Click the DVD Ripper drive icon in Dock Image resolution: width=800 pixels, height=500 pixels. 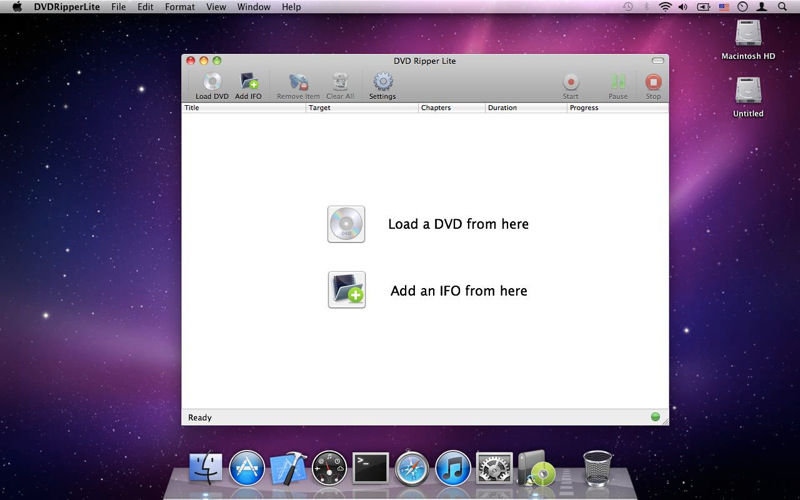point(536,467)
